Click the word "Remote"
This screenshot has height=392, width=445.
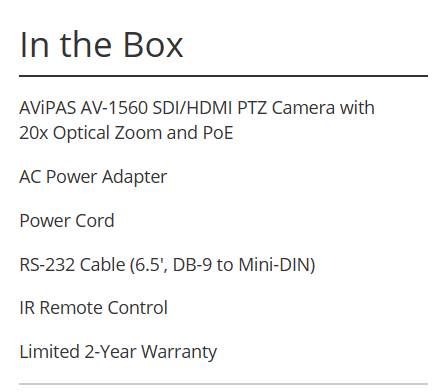(x=71, y=307)
